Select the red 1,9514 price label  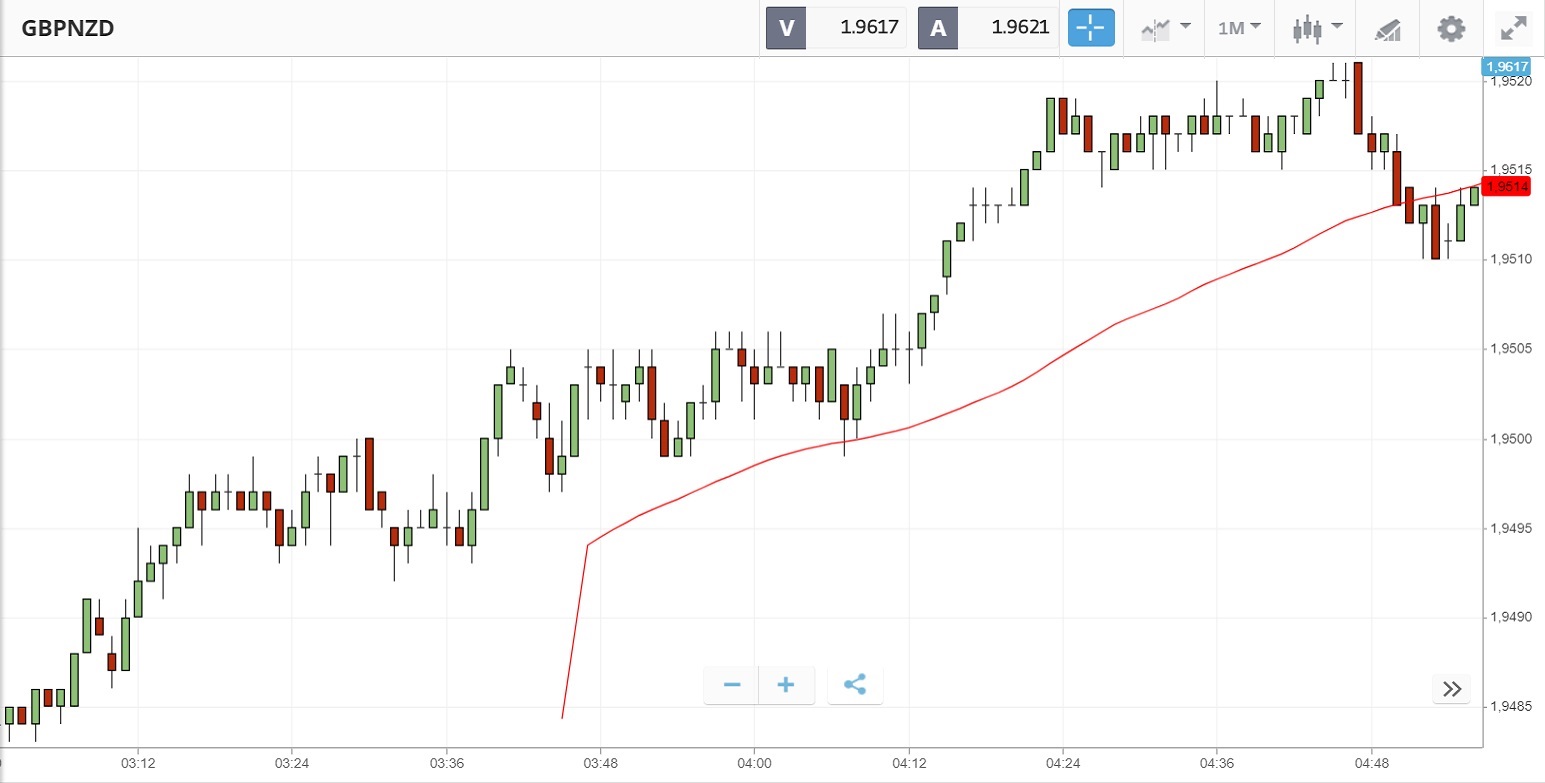[x=1506, y=187]
